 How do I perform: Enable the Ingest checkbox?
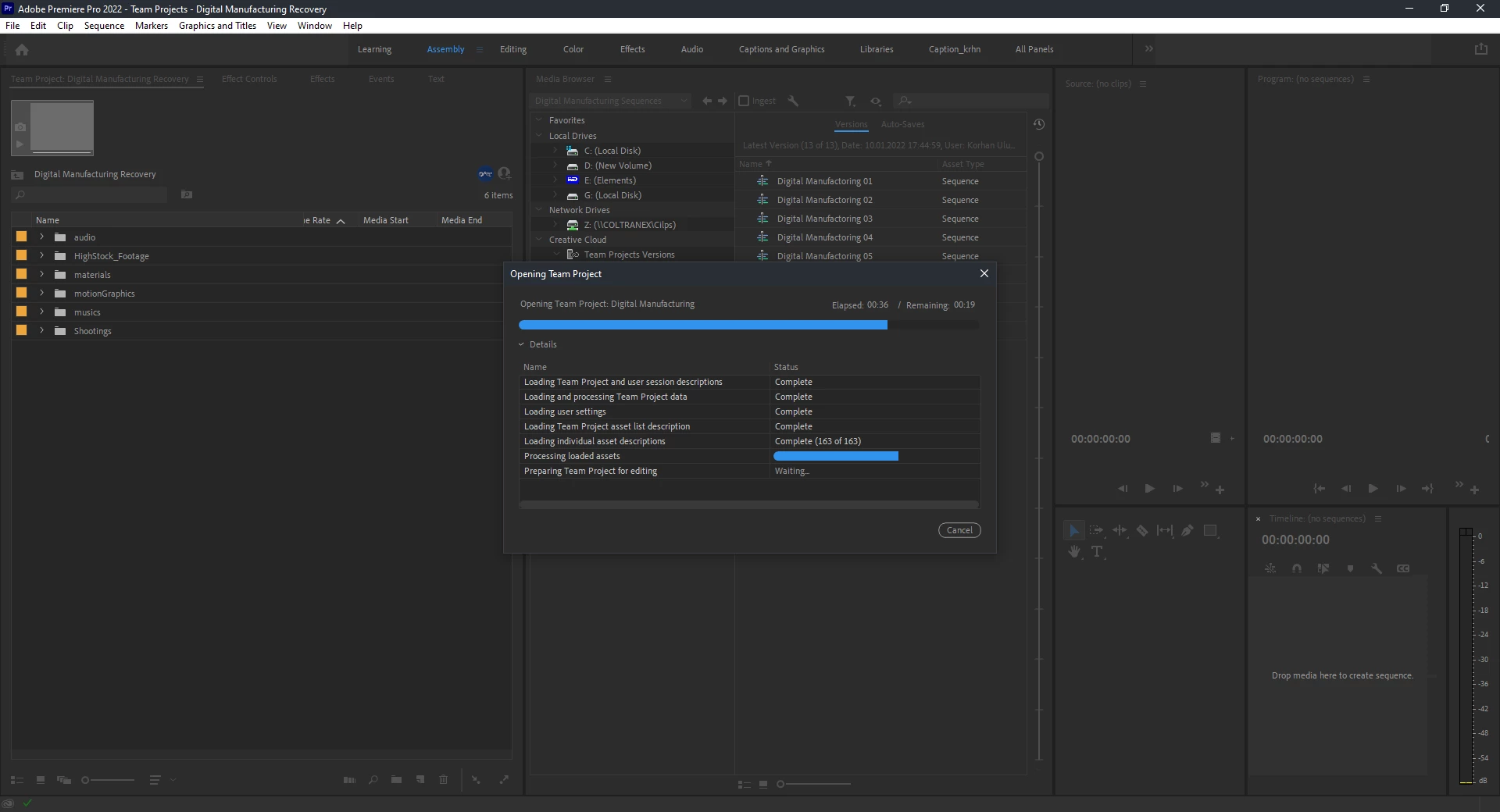pyautogui.click(x=744, y=101)
